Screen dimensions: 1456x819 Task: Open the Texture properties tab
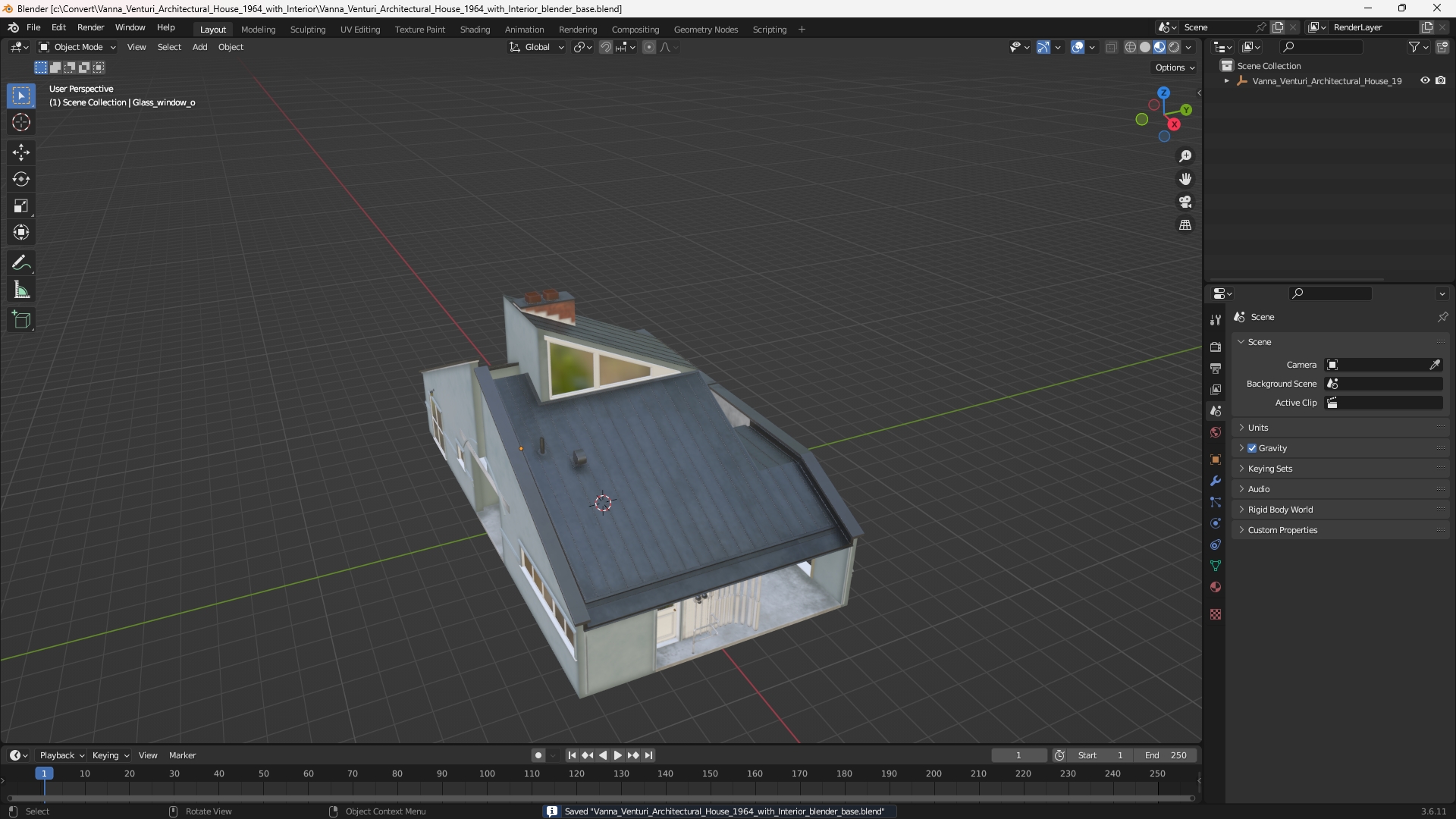coord(1216,614)
